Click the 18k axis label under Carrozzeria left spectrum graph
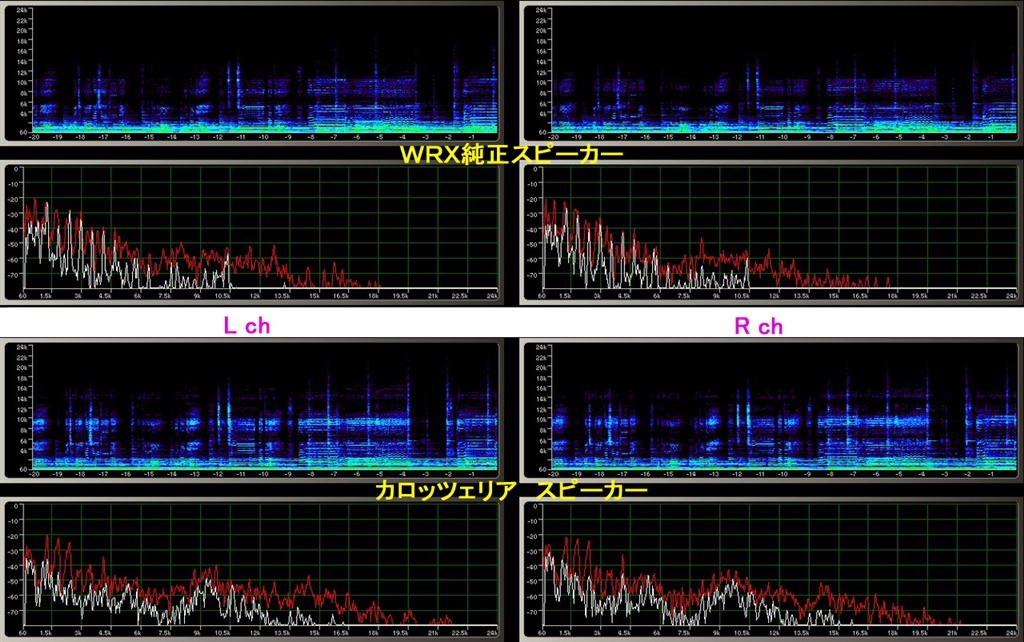Image resolution: width=1024 pixels, height=642 pixels. click(x=373, y=633)
